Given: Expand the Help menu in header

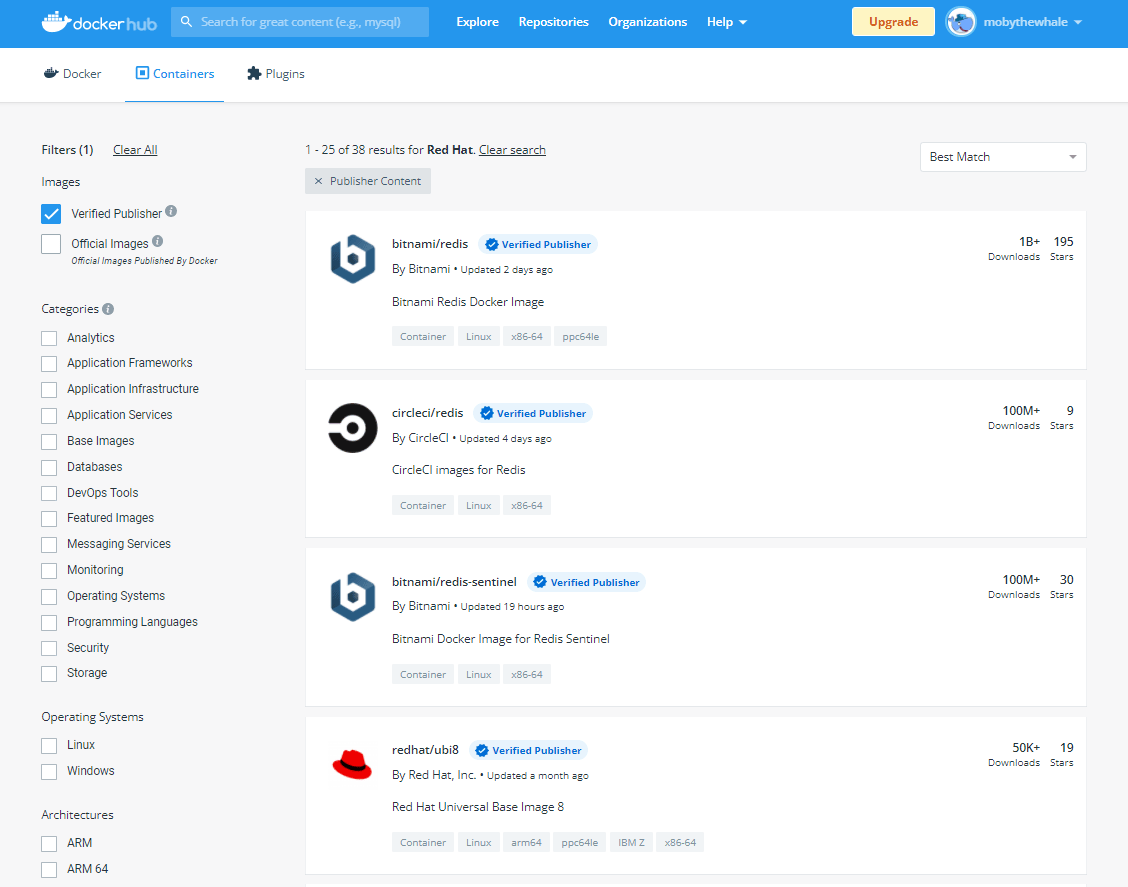Looking at the screenshot, I should click(726, 22).
